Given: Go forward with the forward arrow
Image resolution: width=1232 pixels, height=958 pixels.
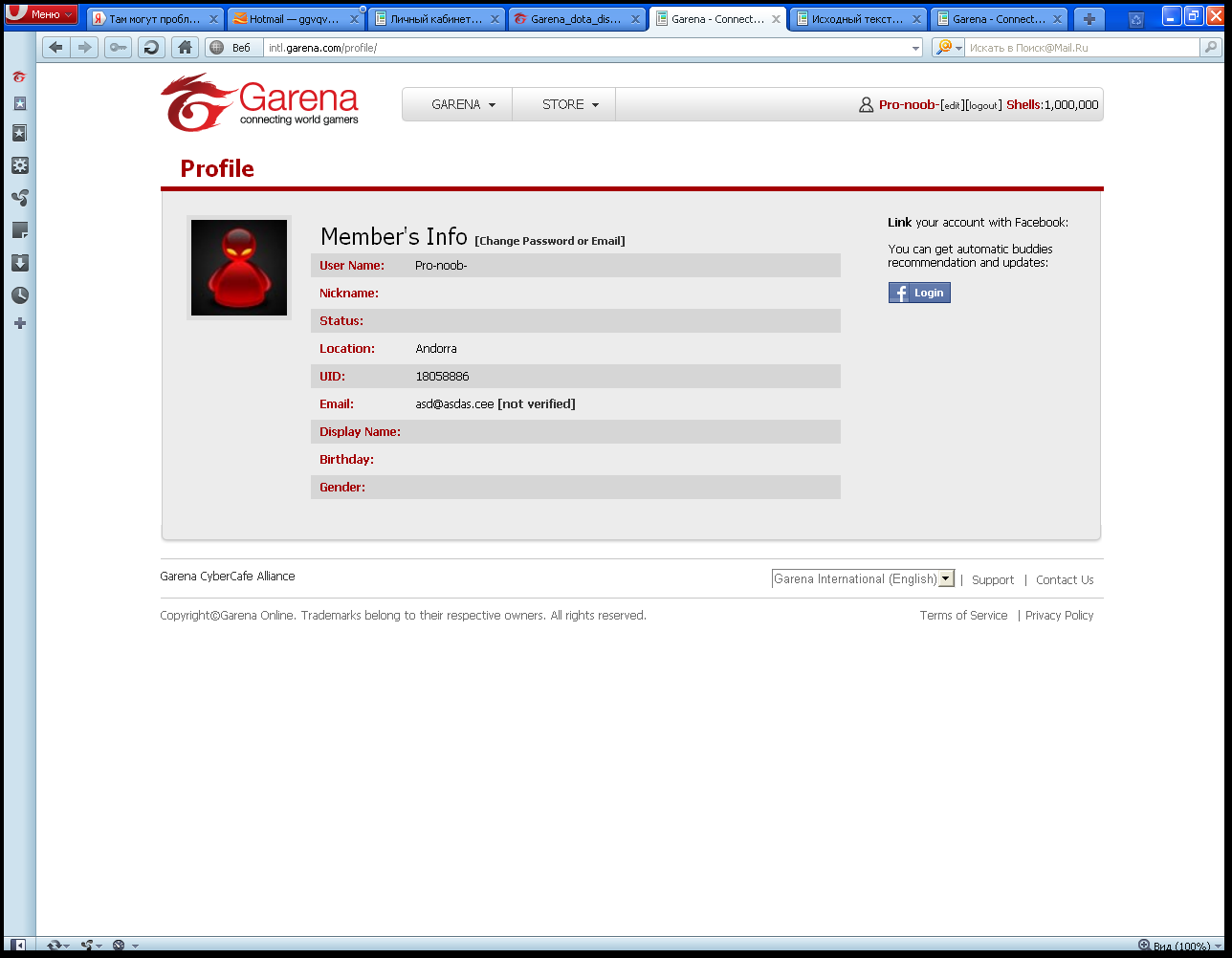Looking at the screenshot, I should [x=84, y=48].
